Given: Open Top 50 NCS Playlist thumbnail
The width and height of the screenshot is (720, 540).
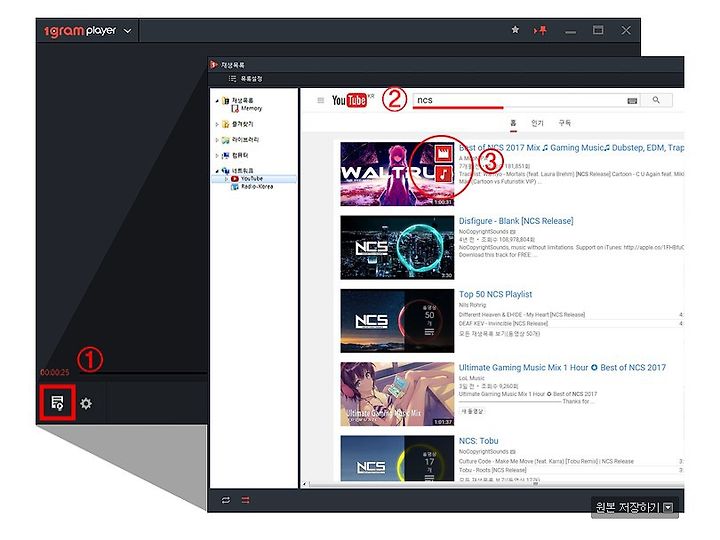Looking at the screenshot, I should coord(397,321).
